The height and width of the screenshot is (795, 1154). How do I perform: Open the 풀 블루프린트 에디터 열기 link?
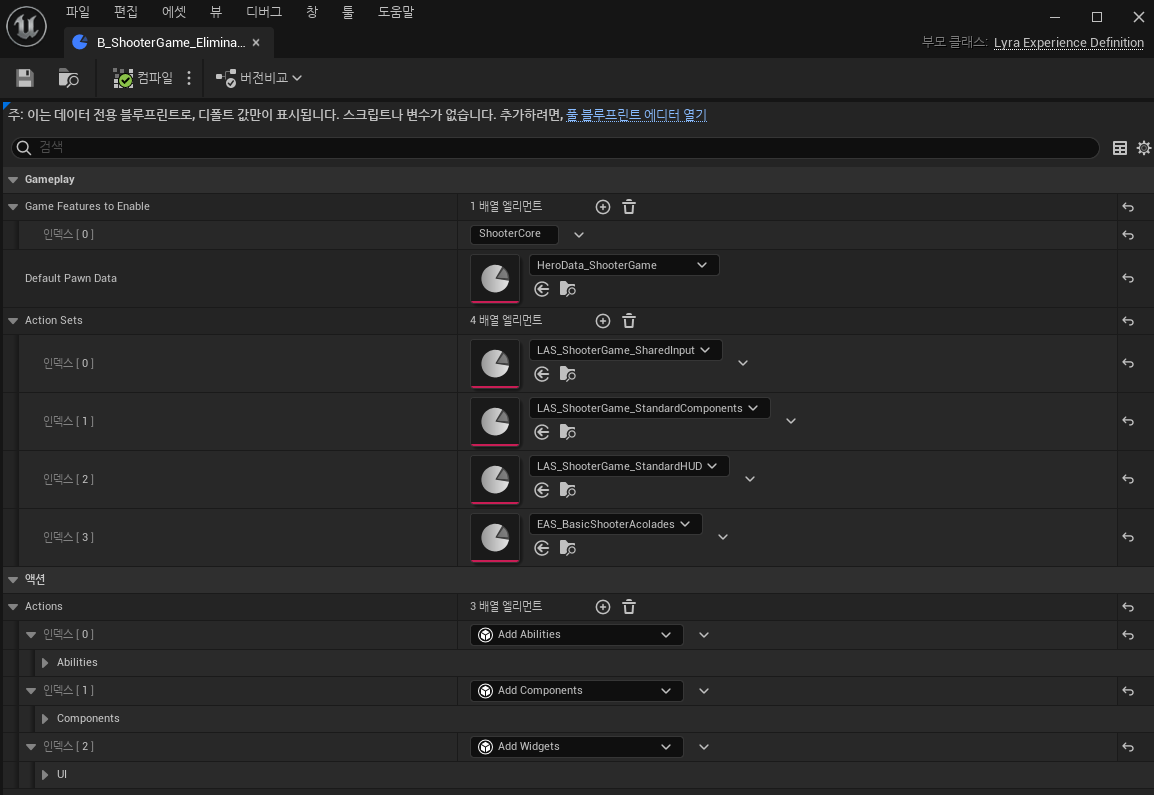point(637,115)
